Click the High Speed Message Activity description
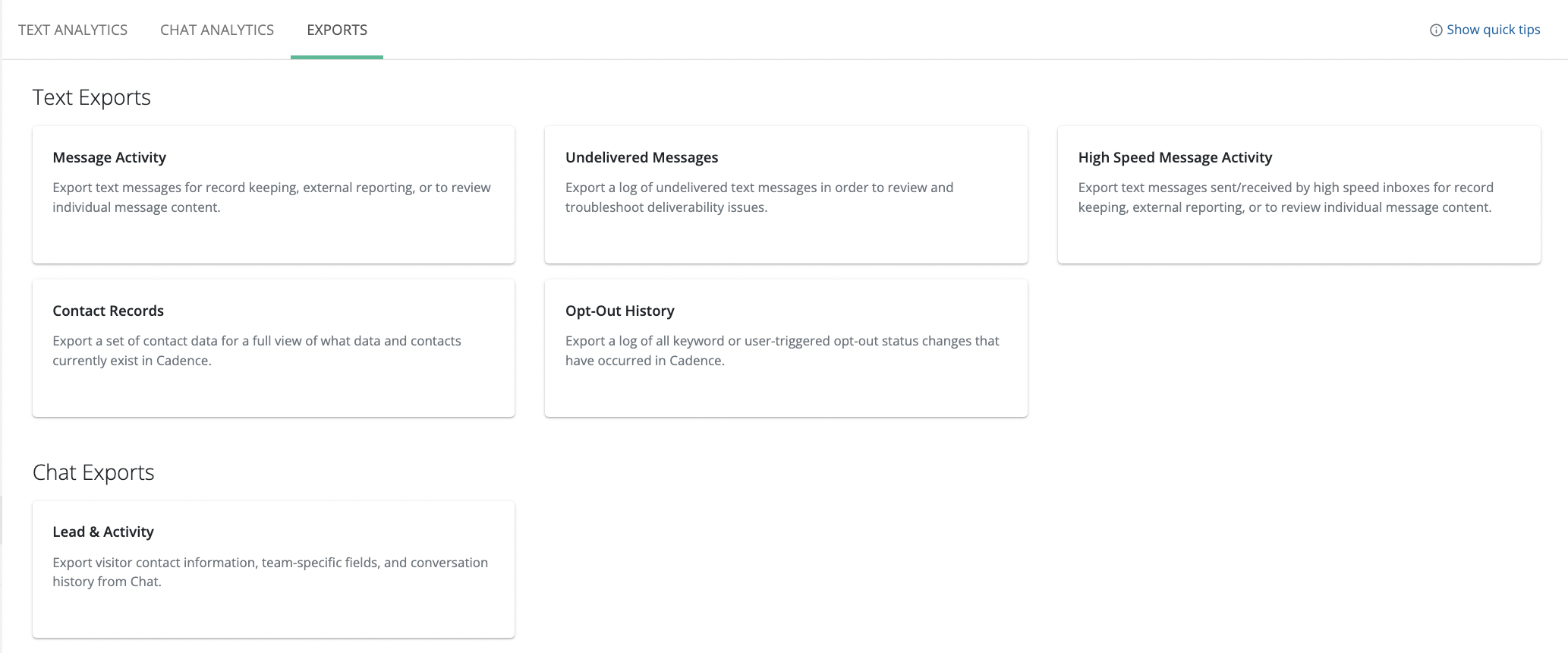The width and height of the screenshot is (1568, 653). [1285, 197]
